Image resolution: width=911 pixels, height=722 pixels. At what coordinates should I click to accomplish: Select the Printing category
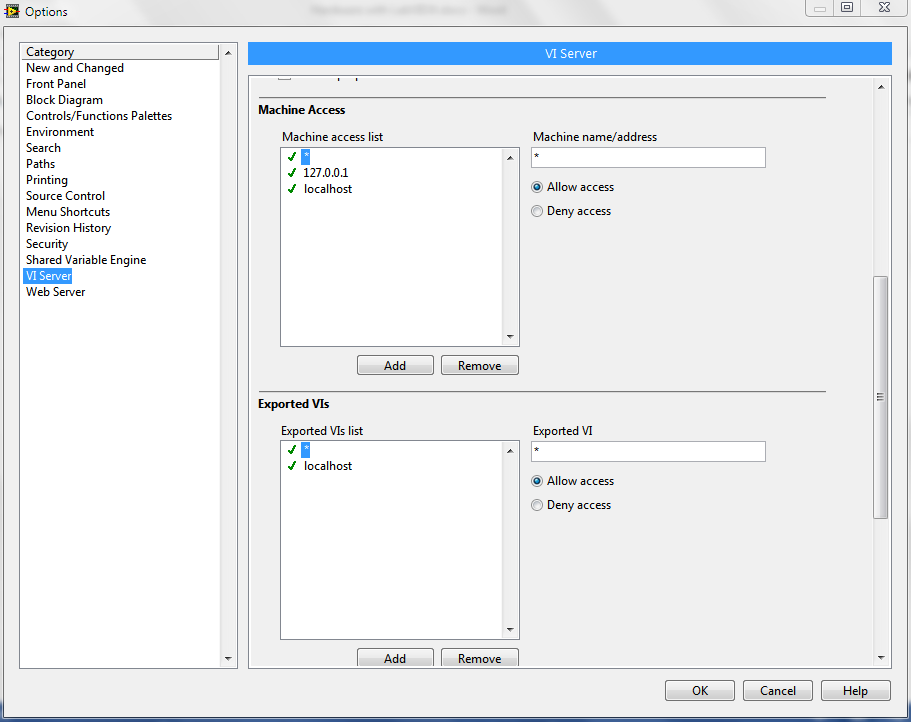click(x=46, y=180)
